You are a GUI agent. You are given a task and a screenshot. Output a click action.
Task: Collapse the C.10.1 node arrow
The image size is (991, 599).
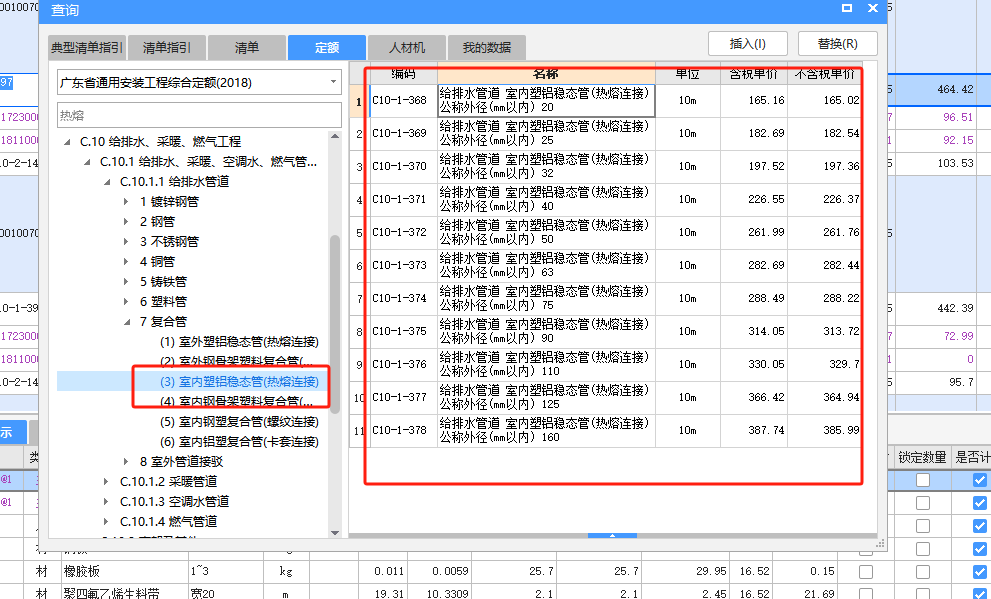click(87, 162)
